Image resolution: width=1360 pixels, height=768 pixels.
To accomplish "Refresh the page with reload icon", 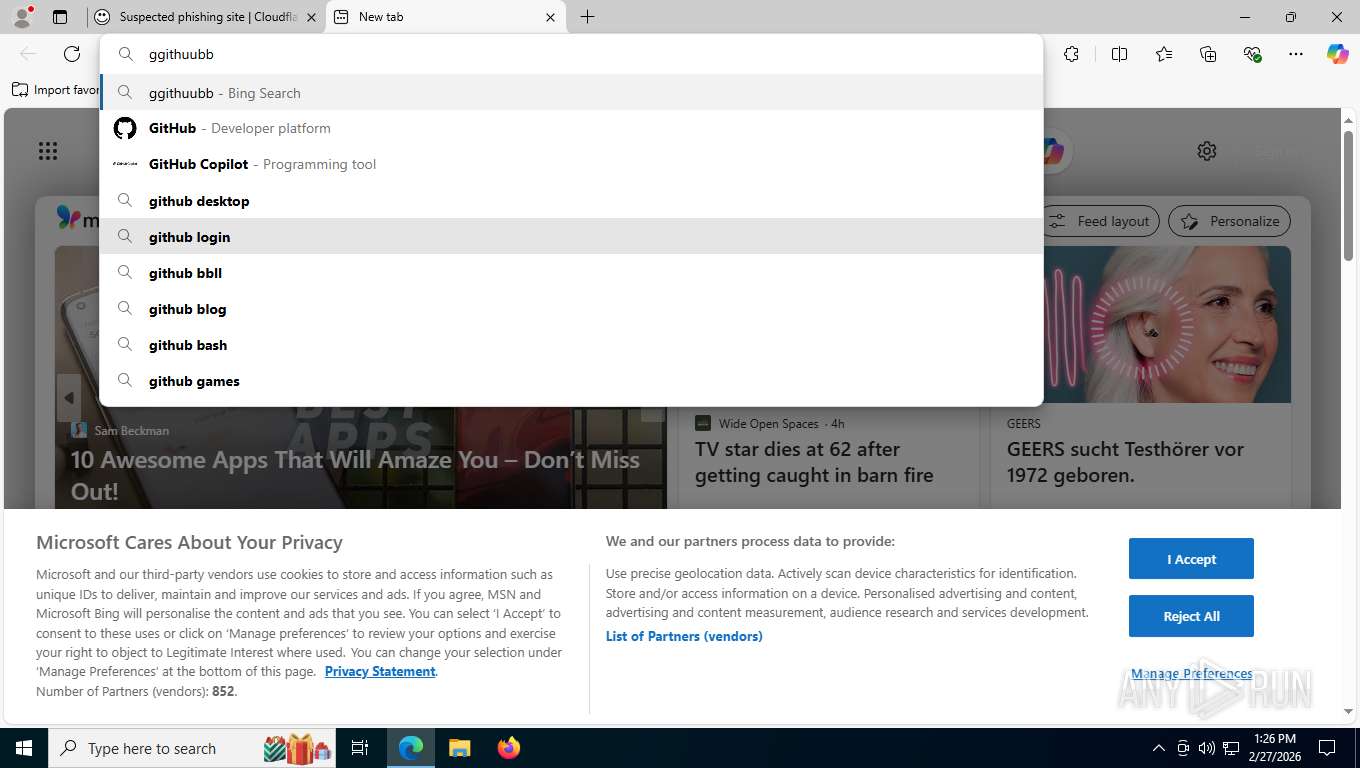I will click(x=72, y=54).
